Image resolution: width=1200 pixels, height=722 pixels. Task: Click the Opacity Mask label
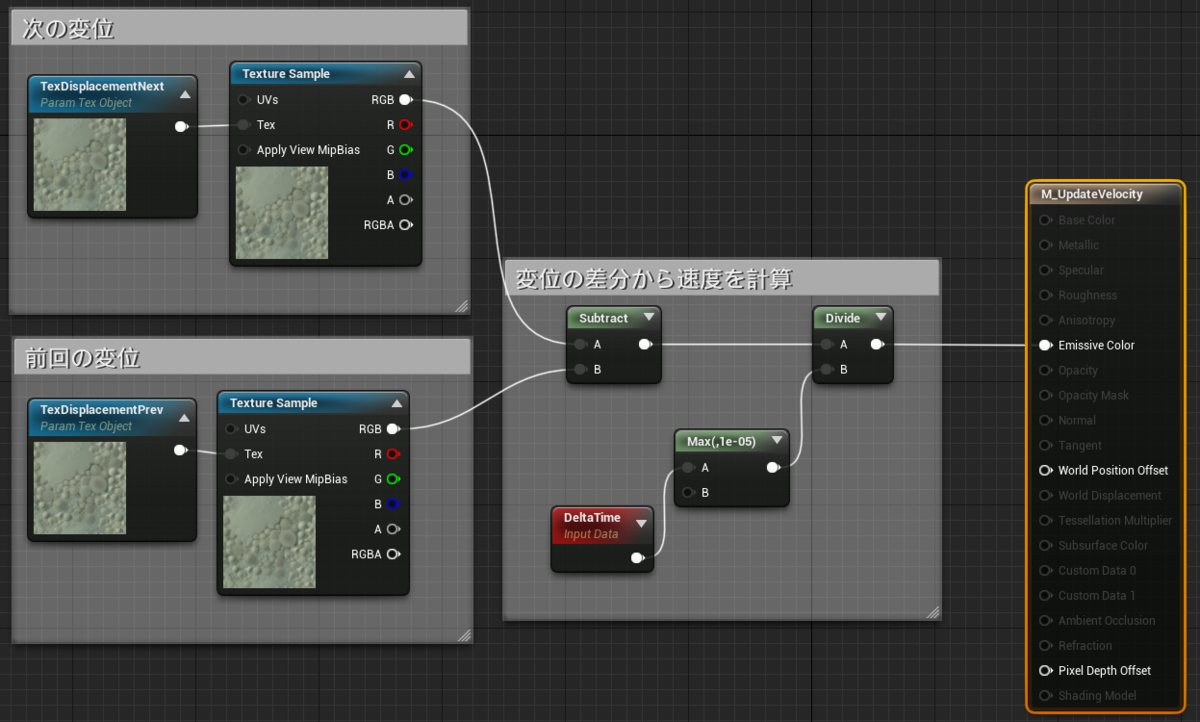[1093, 395]
